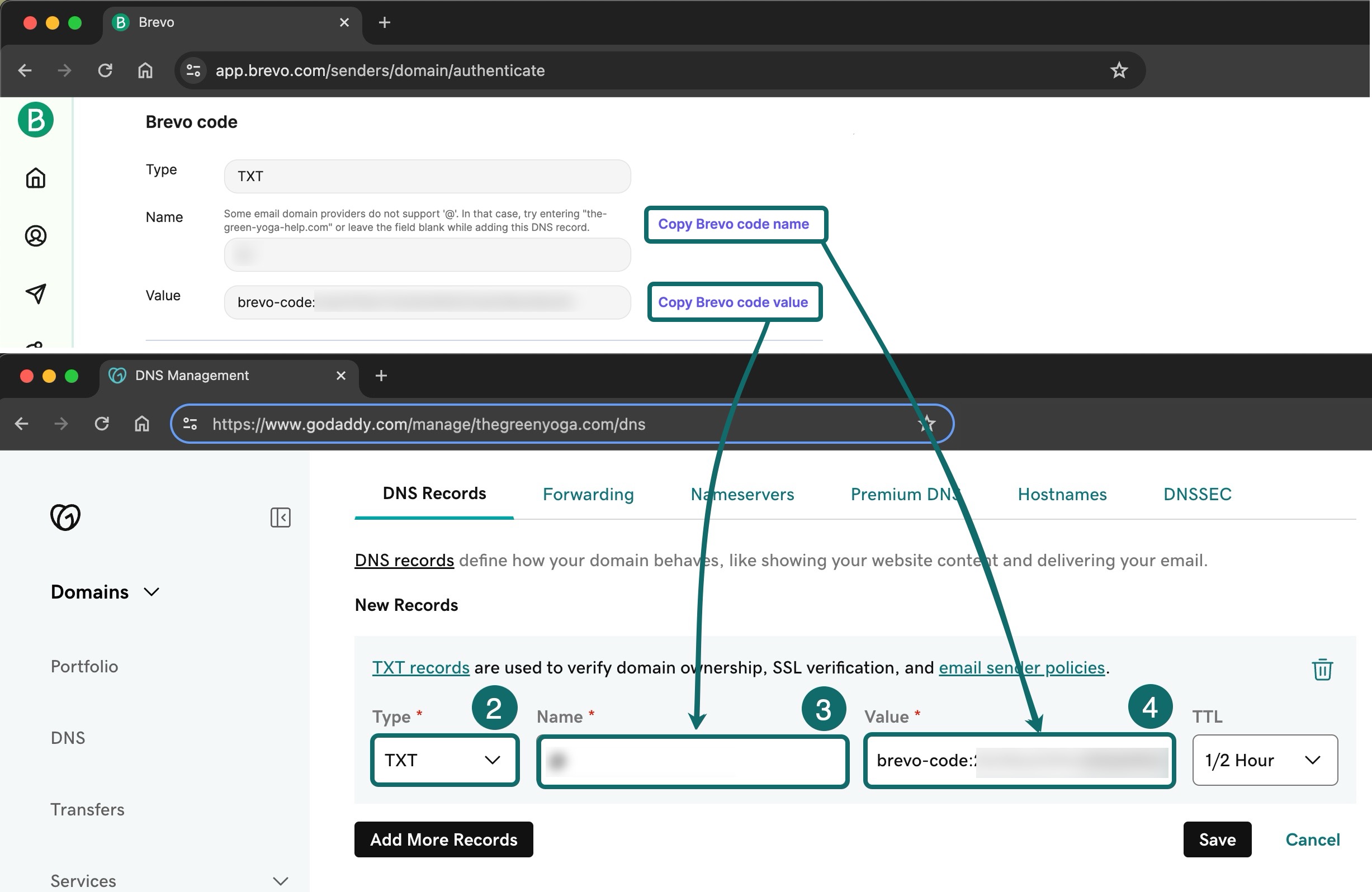Open the TXT records help link
Image resolution: width=1372 pixels, height=892 pixels.
(420, 667)
